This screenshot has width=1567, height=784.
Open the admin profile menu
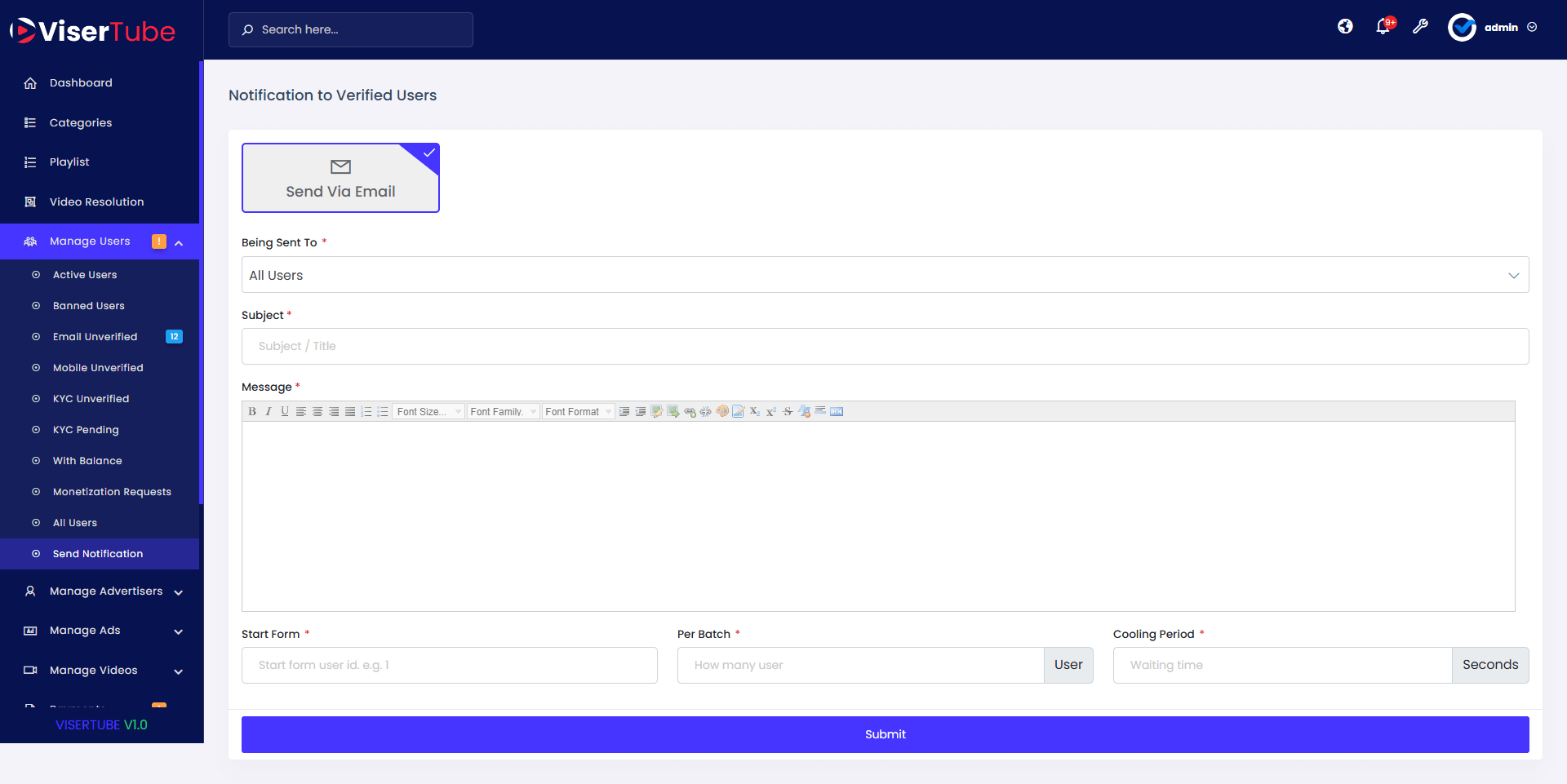tap(1494, 27)
